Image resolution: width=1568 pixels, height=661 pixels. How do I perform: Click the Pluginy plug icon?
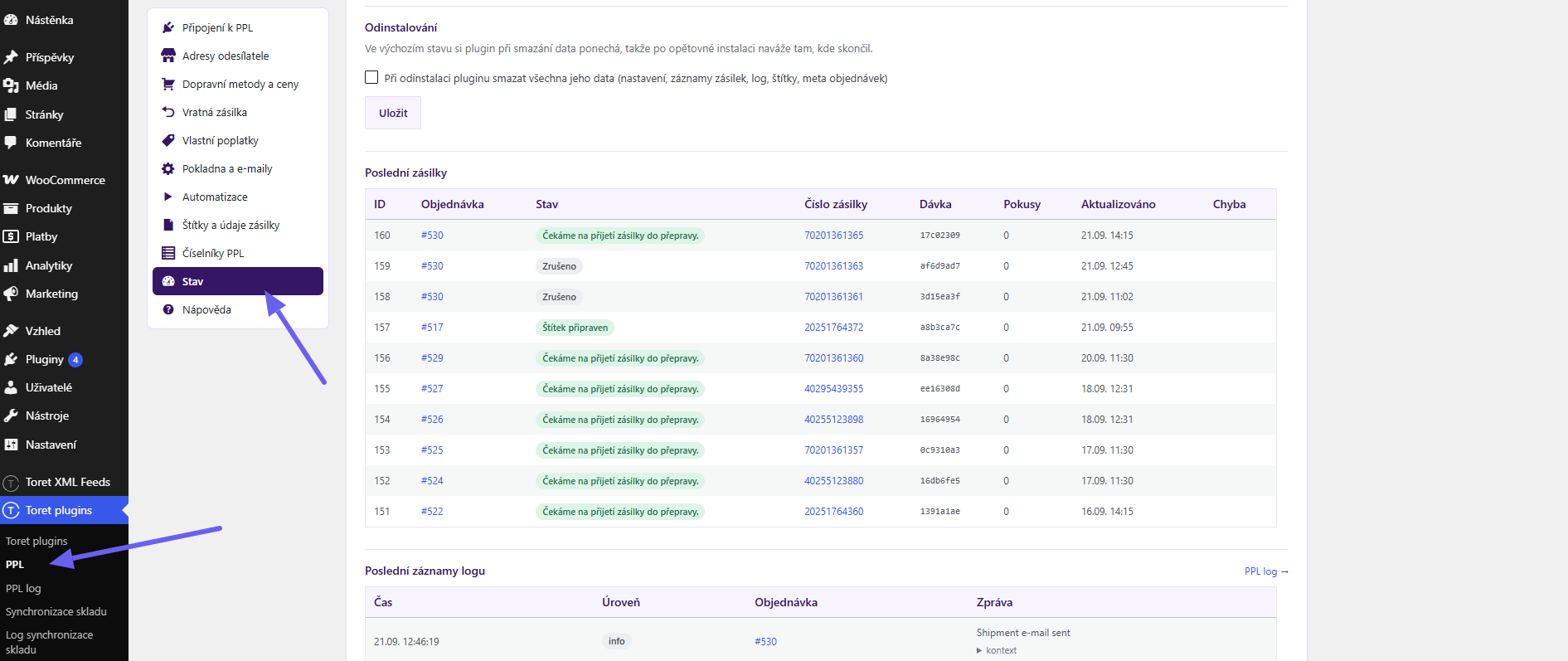click(x=11, y=359)
